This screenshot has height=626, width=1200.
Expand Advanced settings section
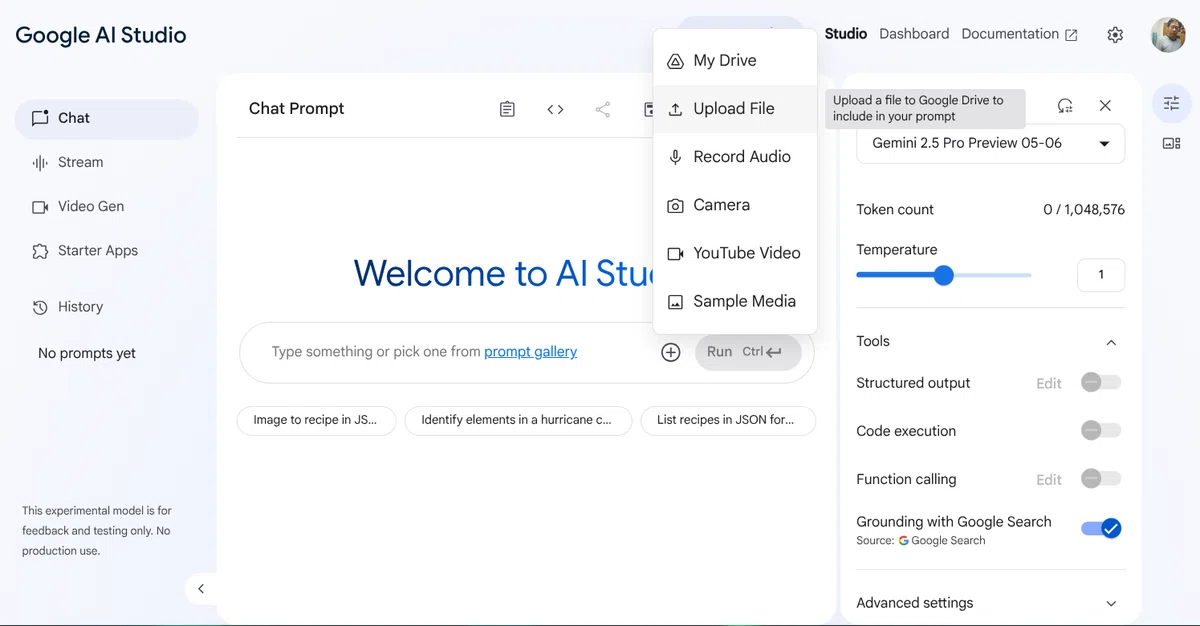(990, 603)
